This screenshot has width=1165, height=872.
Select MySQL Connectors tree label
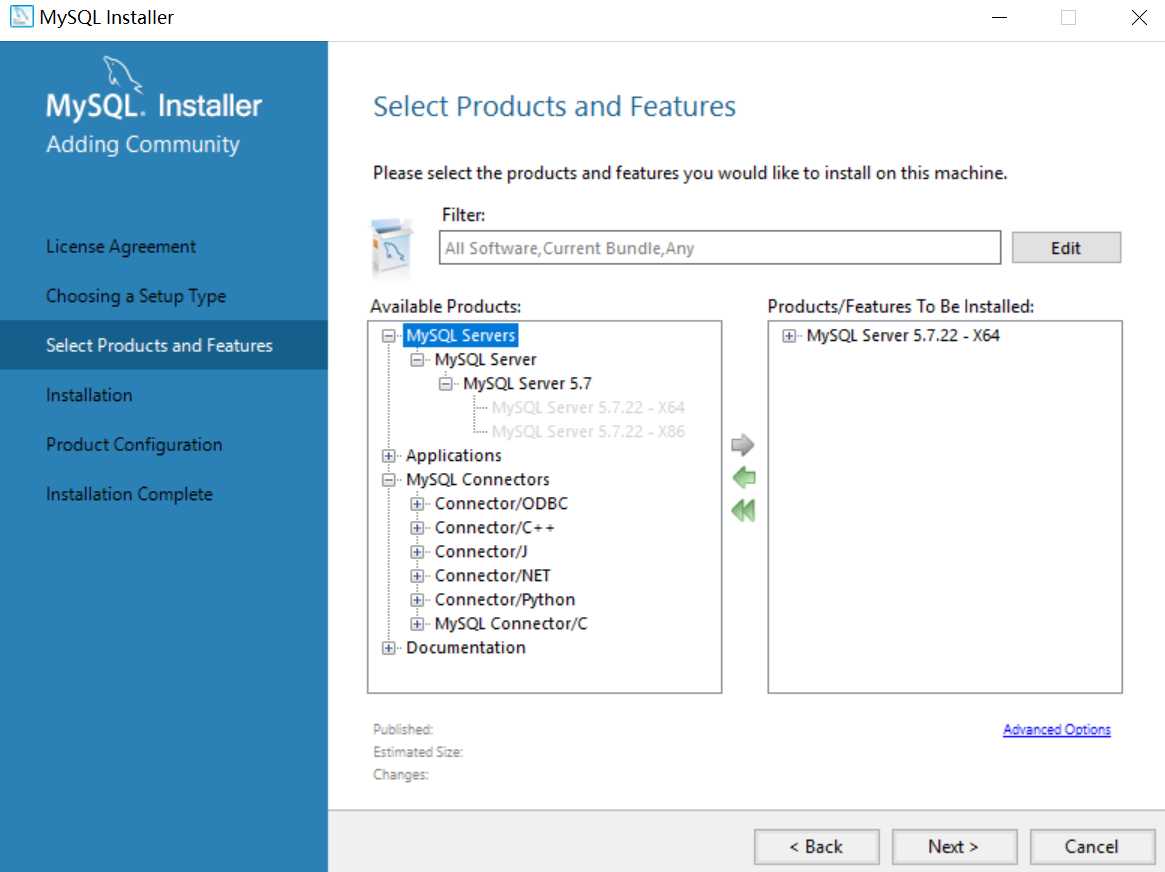pyautogui.click(x=478, y=480)
